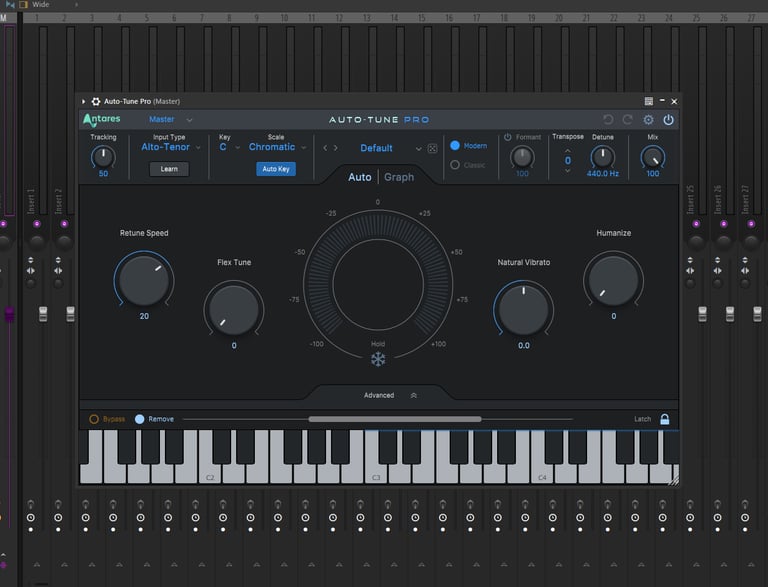This screenshot has height=587, width=768.
Task: Close the Auto-Tune Pro window
Action: pyautogui.click(x=674, y=101)
